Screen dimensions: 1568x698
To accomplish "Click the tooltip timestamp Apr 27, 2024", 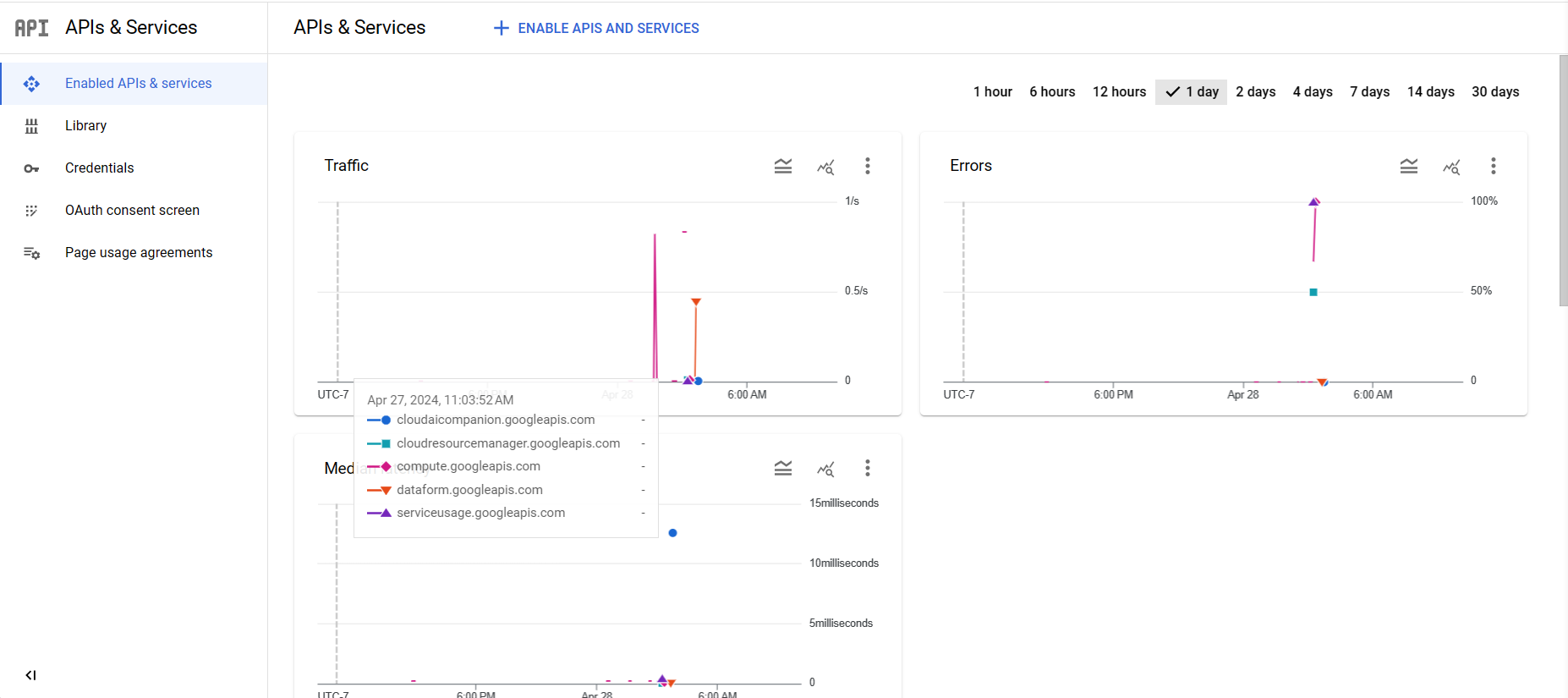I will click(x=441, y=400).
